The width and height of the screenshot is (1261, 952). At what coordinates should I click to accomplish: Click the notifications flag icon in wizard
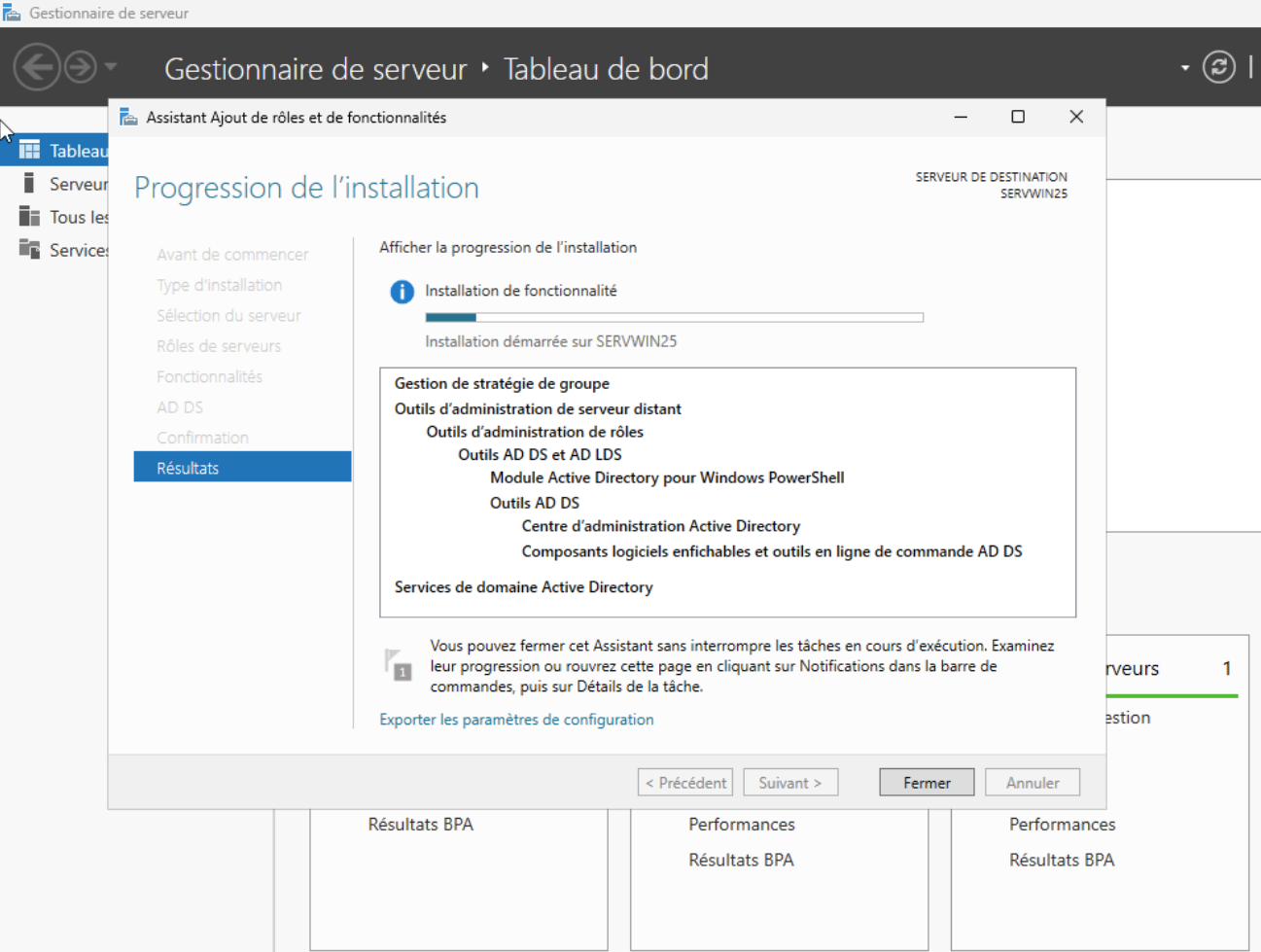pyautogui.click(x=398, y=665)
